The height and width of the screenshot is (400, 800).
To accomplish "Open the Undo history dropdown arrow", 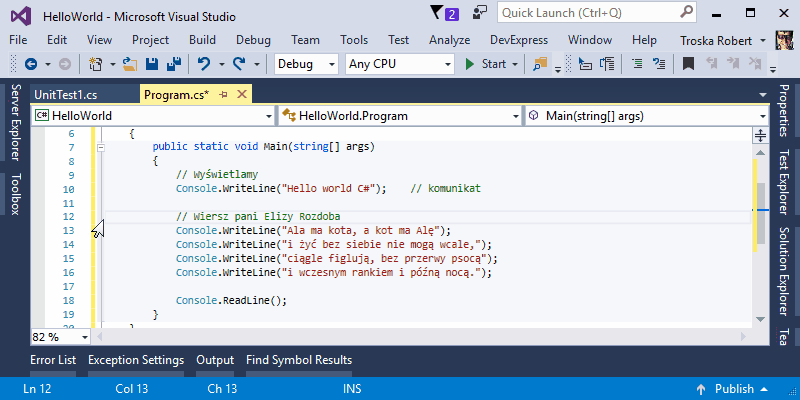I will (x=221, y=64).
